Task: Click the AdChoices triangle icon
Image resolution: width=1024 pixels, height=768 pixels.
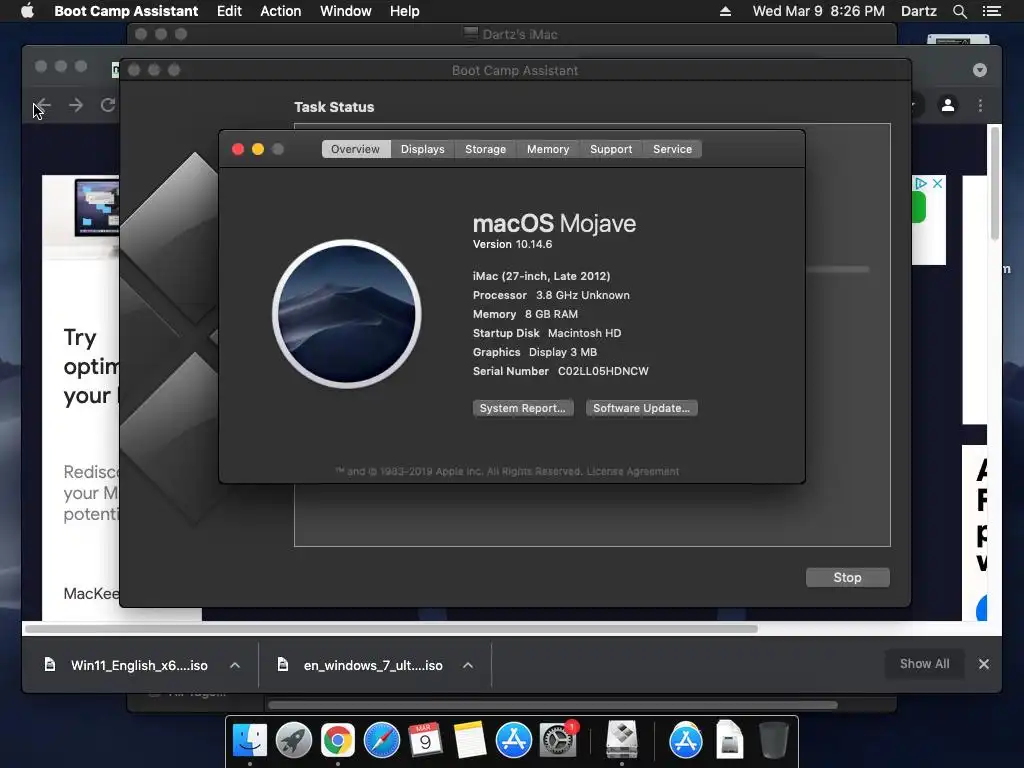Action: (920, 184)
